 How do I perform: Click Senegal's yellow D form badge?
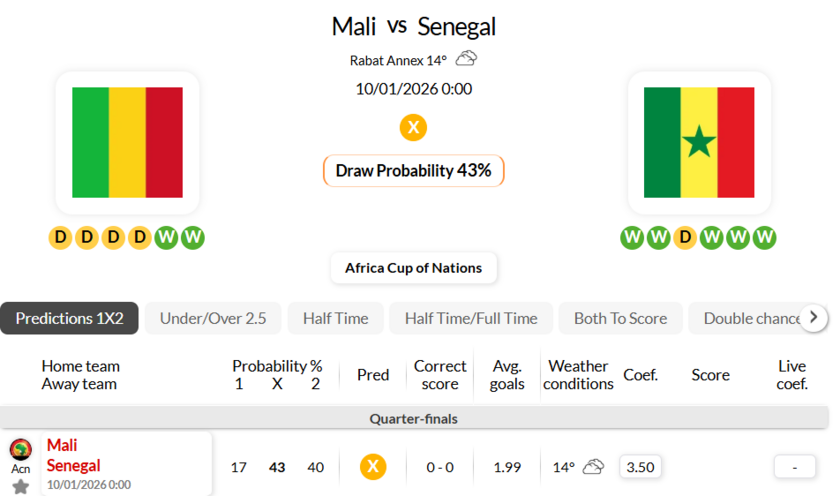tap(684, 238)
